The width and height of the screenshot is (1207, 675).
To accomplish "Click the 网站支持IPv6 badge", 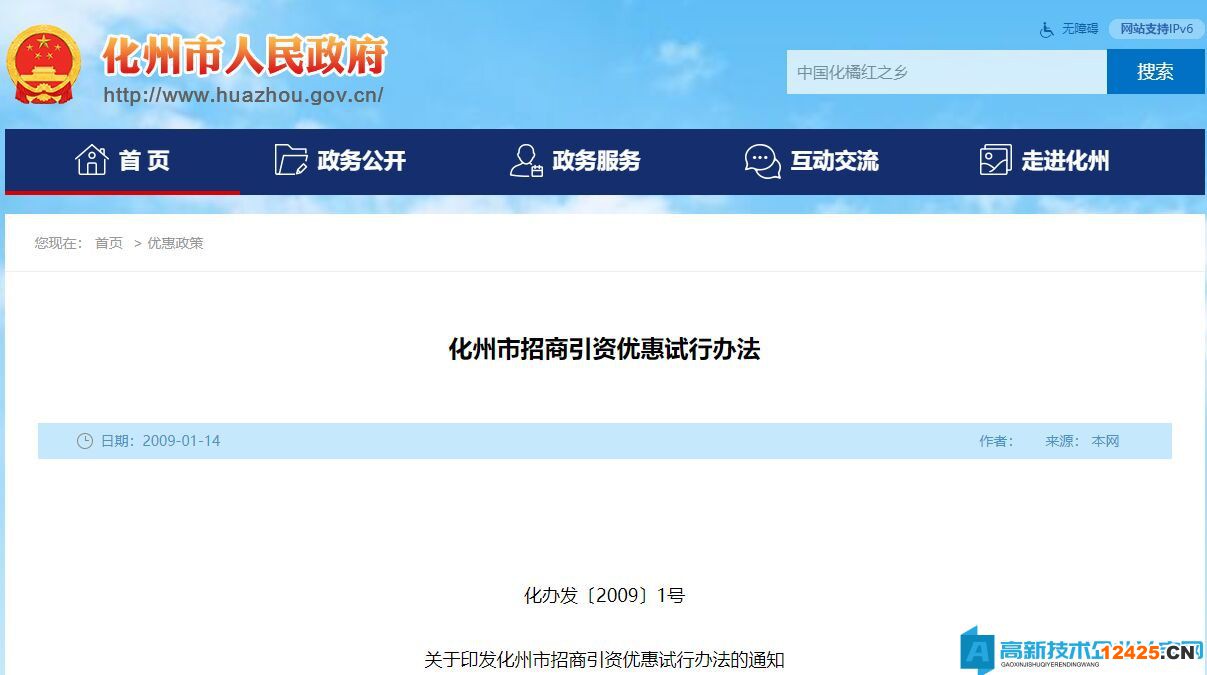I will (x=1156, y=29).
